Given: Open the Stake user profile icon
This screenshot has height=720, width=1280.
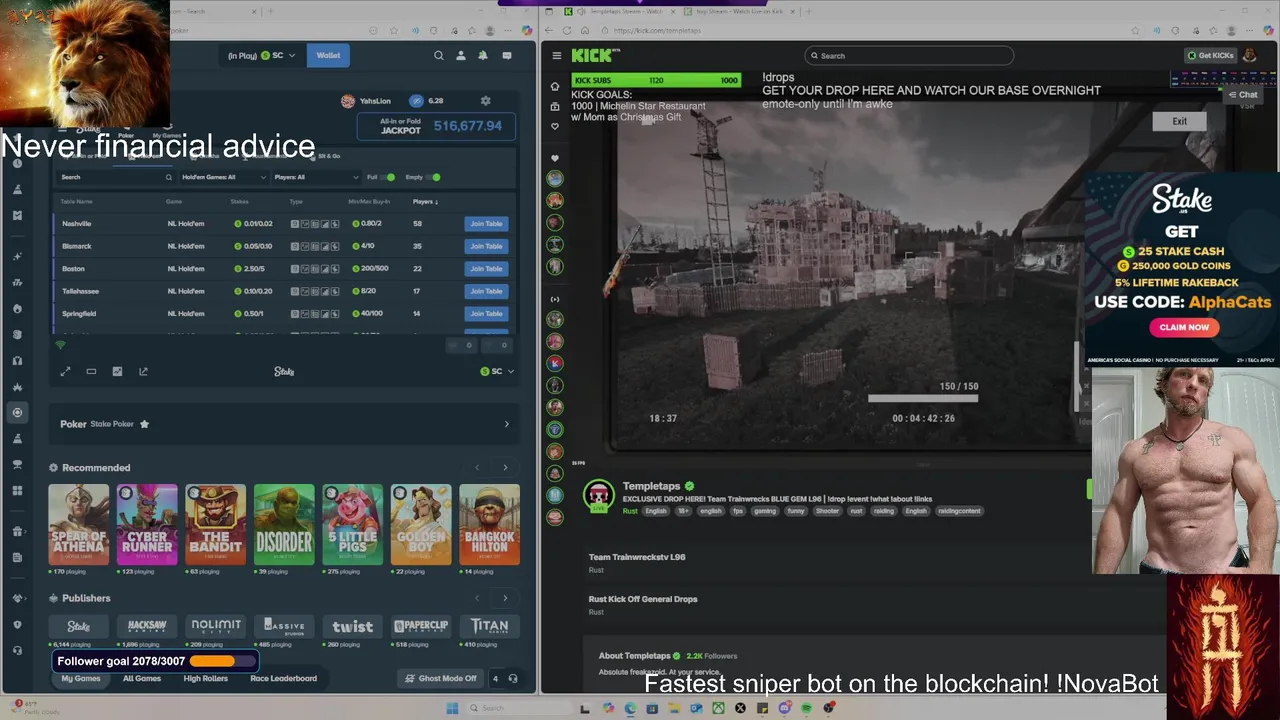Looking at the screenshot, I should tap(461, 56).
